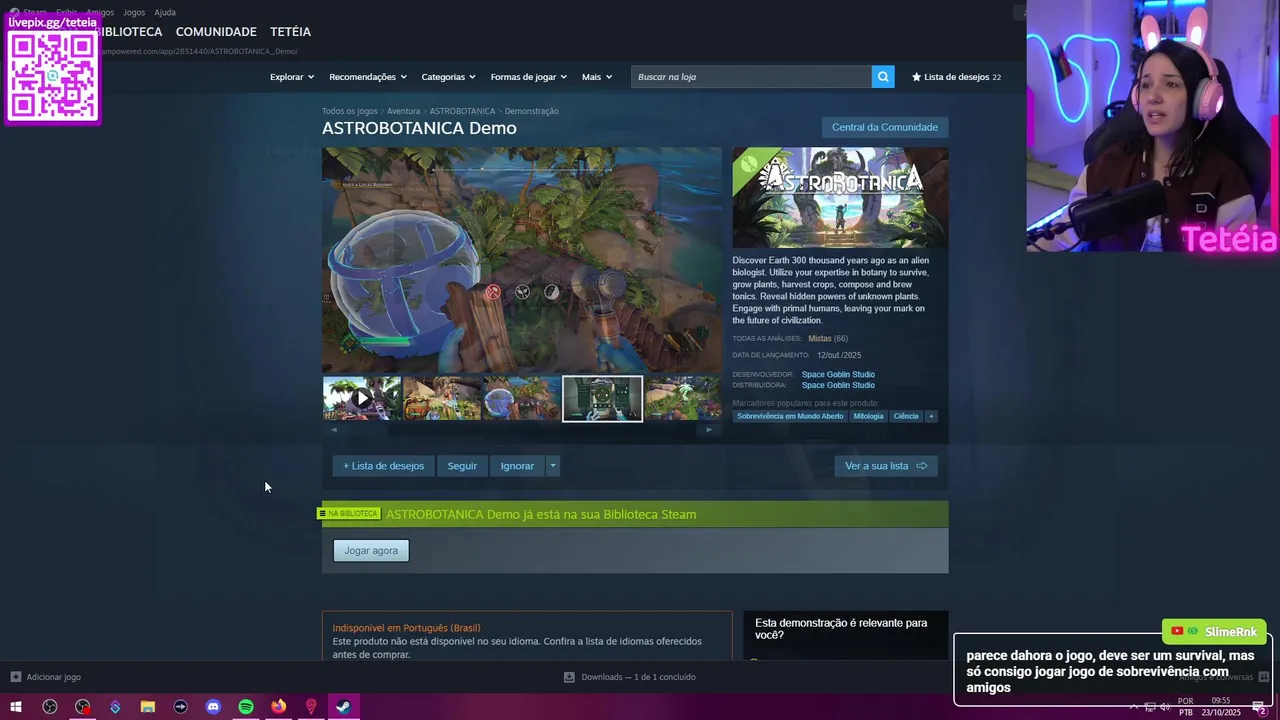Image resolution: width=1280 pixels, height=720 pixels.
Task: Open the pink map-pin taskbar app
Action: tap(311, 707)
